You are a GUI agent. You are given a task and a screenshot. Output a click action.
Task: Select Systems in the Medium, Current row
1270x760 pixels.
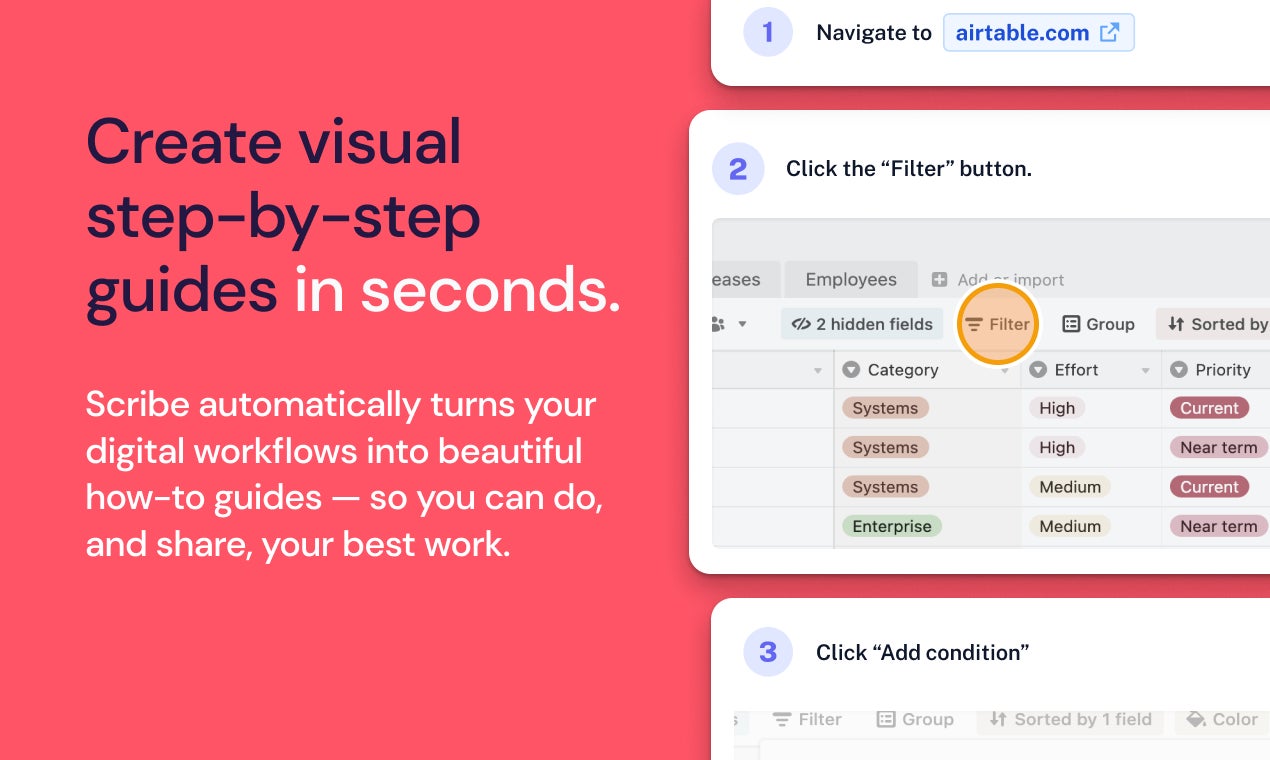pyautogui.click(x=885, y=487)
